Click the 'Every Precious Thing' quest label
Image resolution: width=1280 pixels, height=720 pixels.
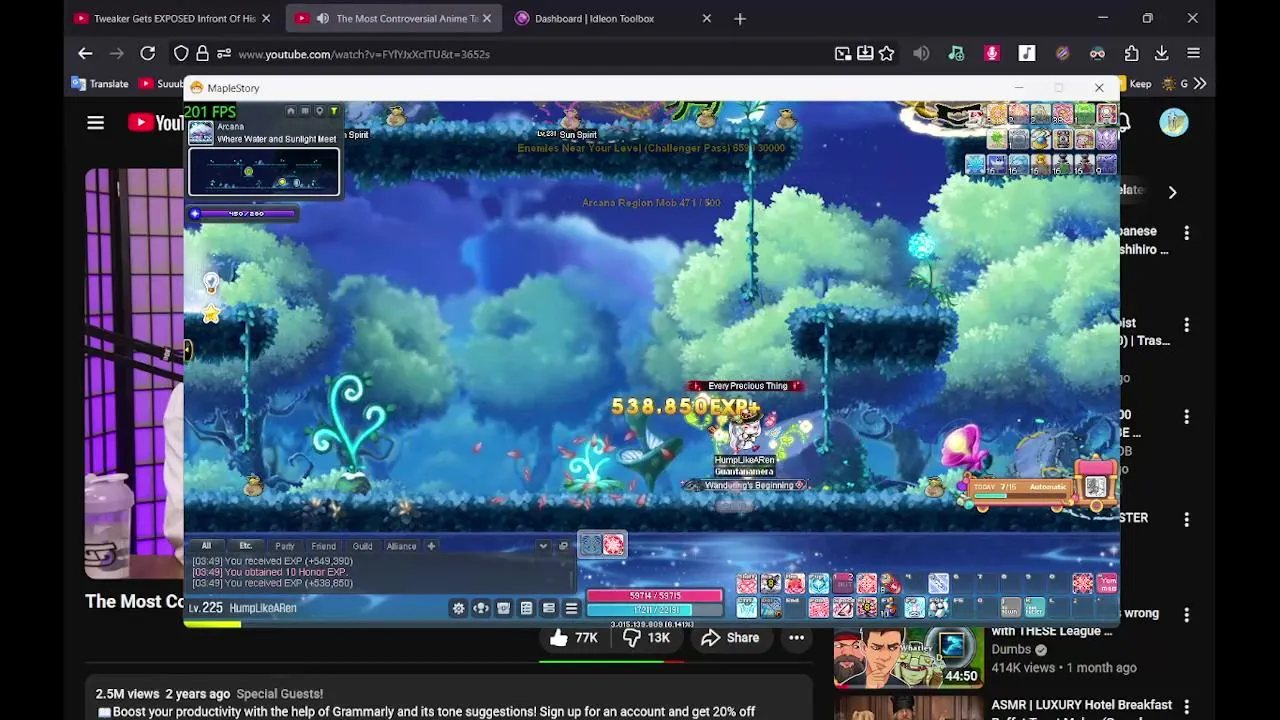[x=748, y=386]
